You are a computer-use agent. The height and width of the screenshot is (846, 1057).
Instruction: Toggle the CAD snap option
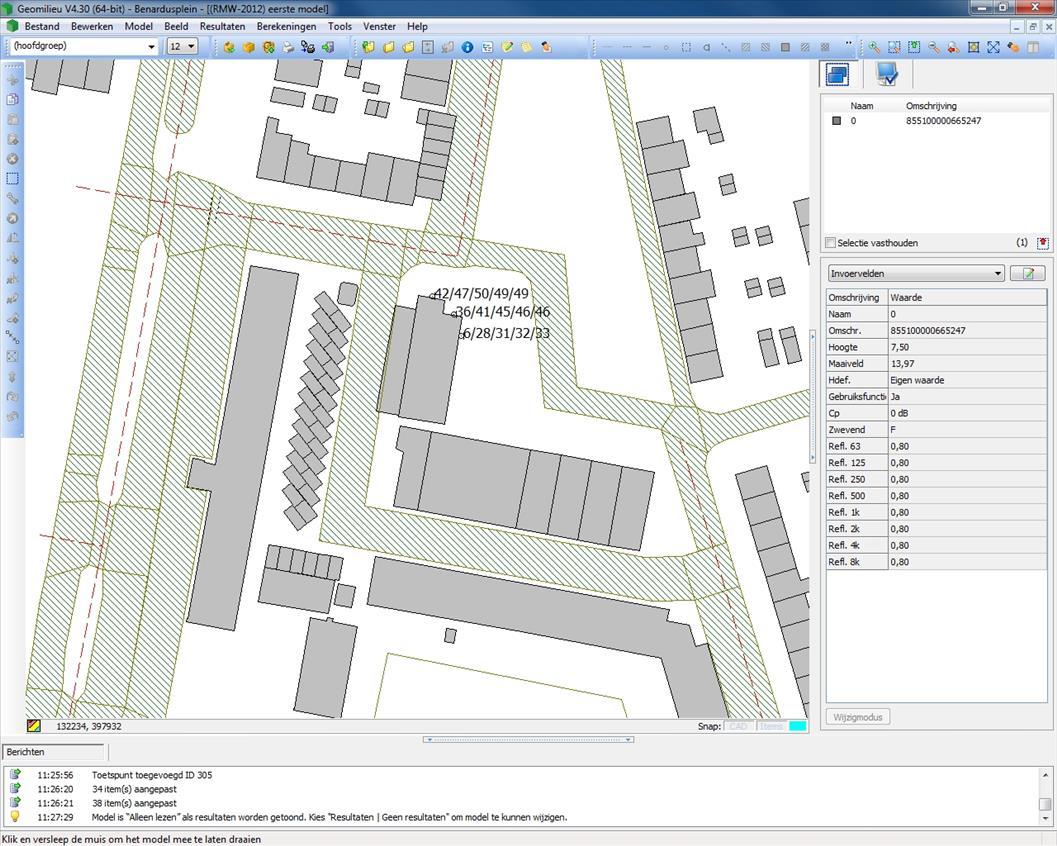tap(738, 727)
